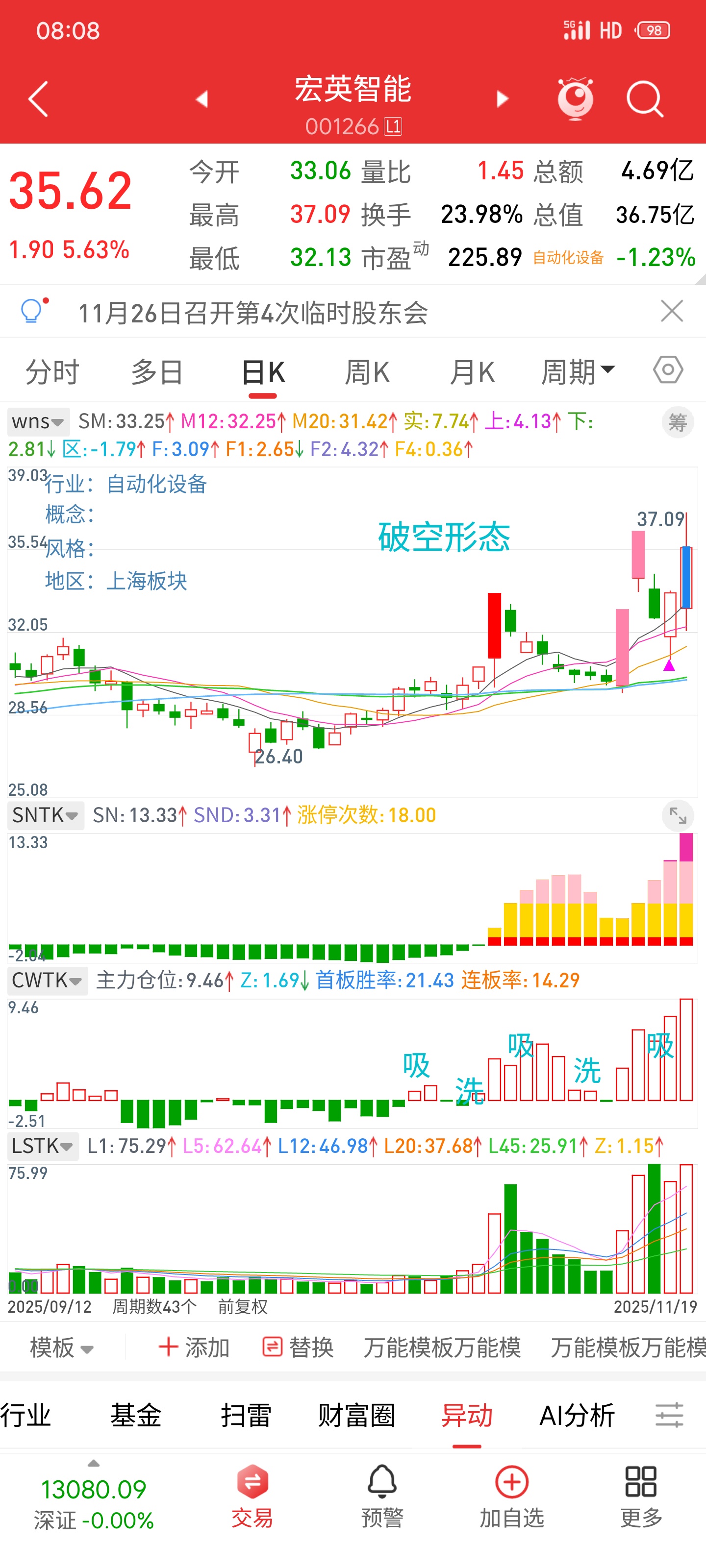
Task: Open the 交易 trade icon
Action: pos(252,1497)
